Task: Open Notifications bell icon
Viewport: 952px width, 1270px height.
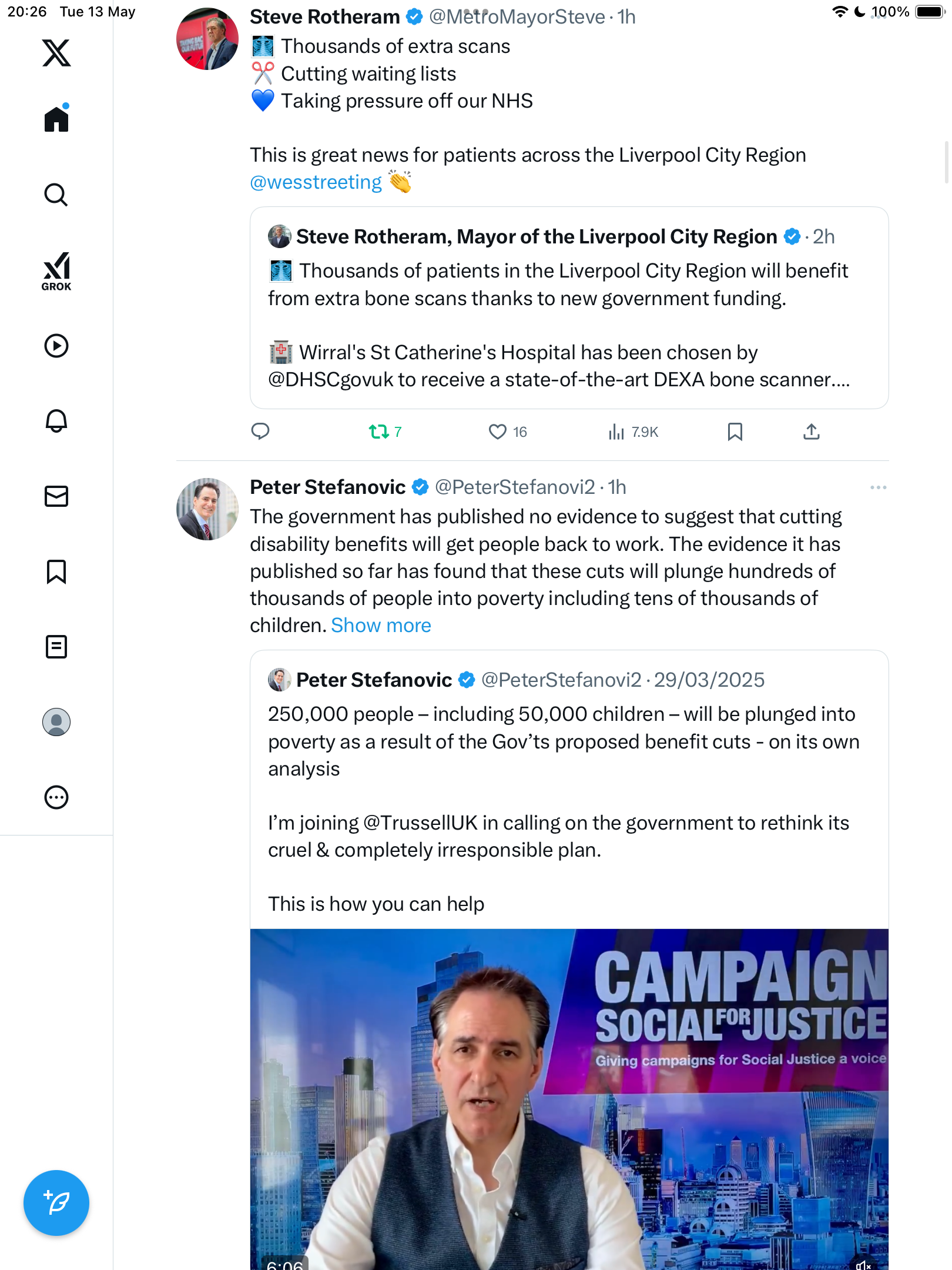Action: 56,421
